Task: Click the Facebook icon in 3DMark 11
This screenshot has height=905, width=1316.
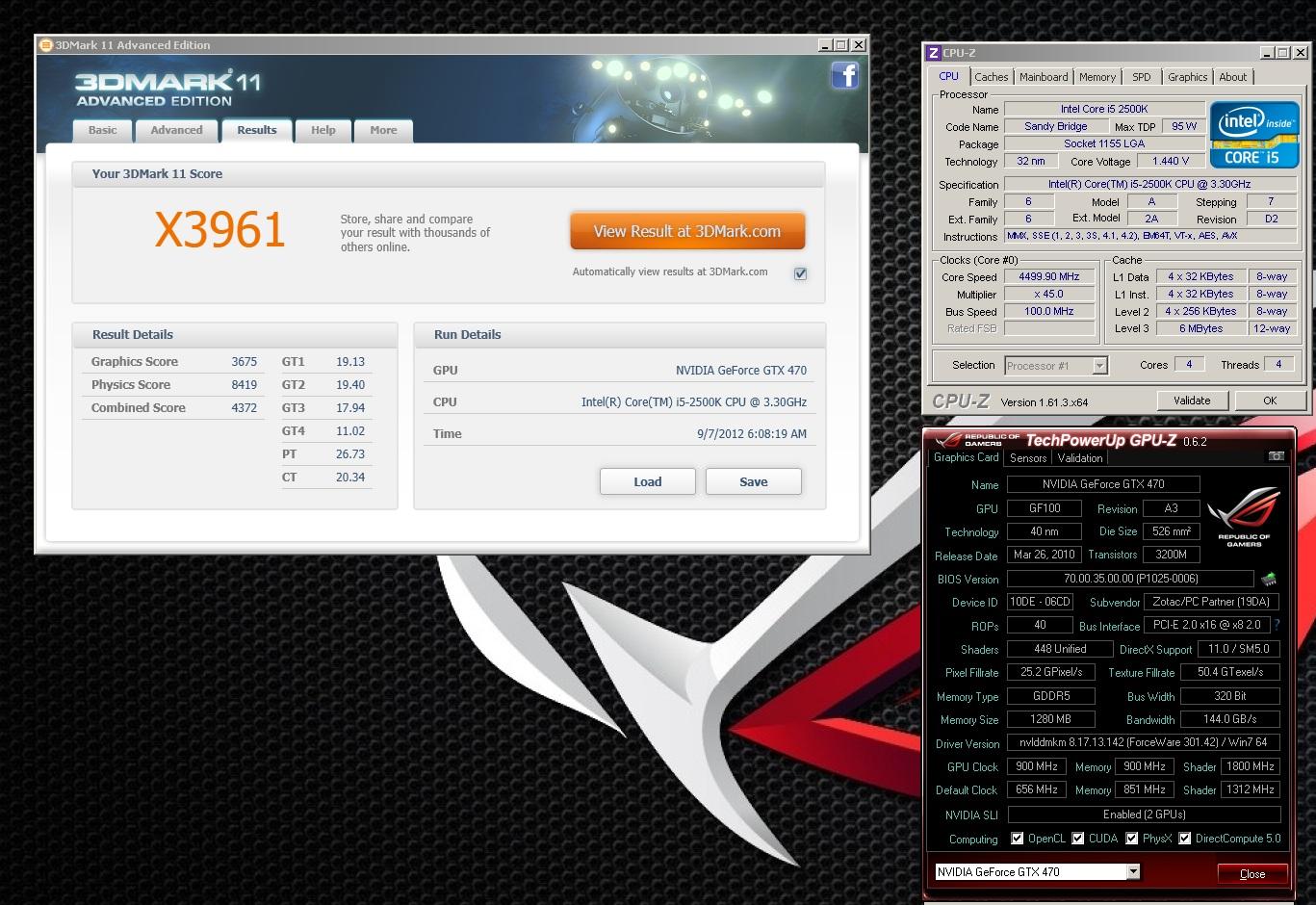Action: 844,75
